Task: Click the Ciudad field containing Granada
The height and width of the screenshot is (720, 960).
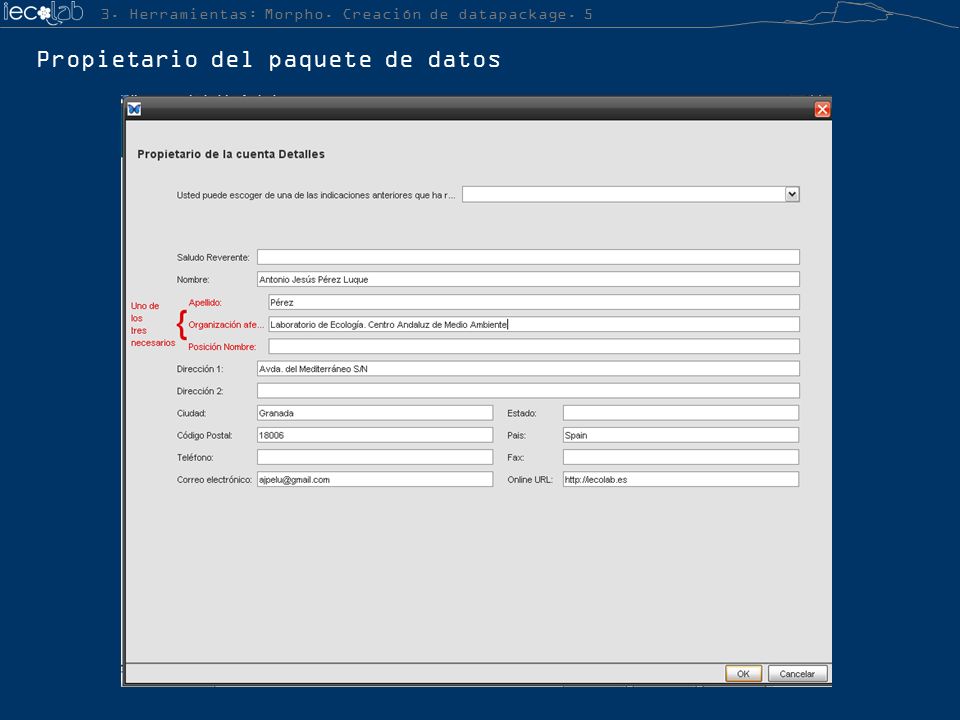Action: 375,413
